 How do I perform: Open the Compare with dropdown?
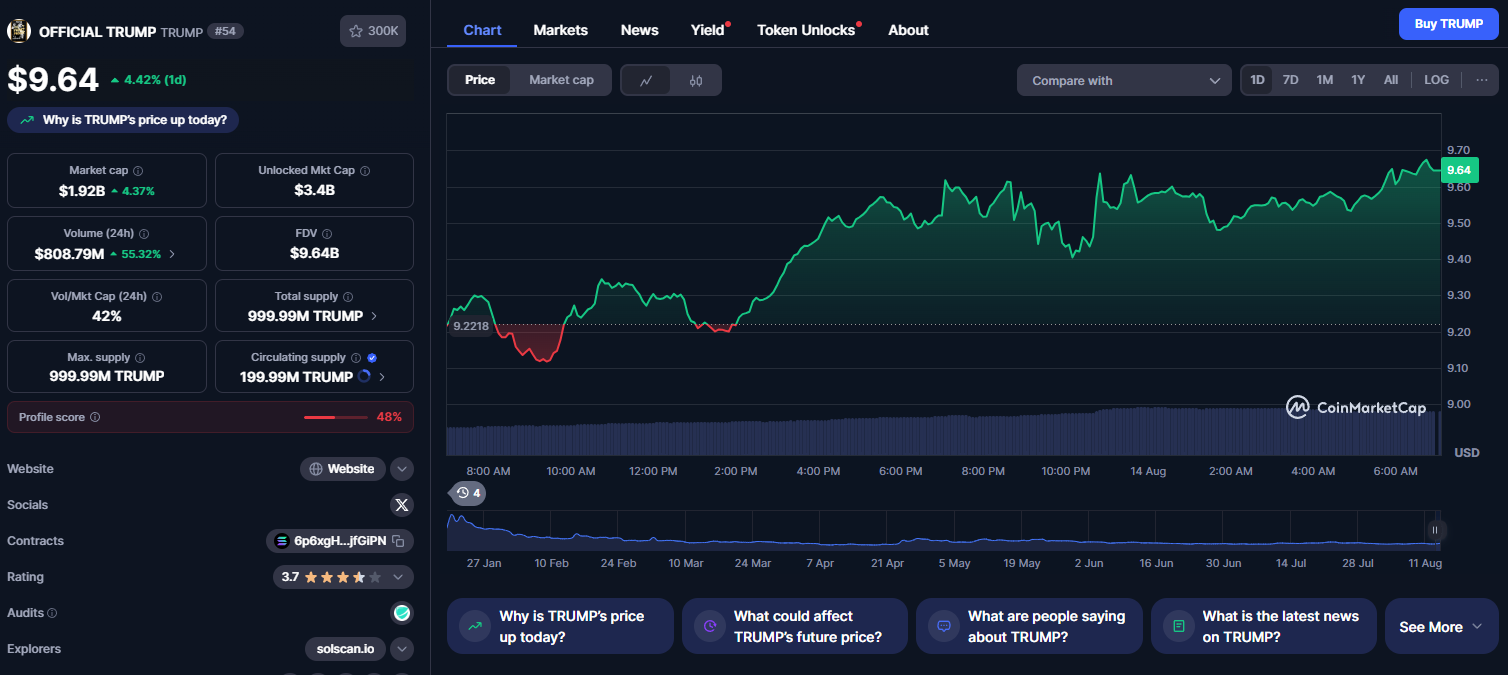point(1124,81)
